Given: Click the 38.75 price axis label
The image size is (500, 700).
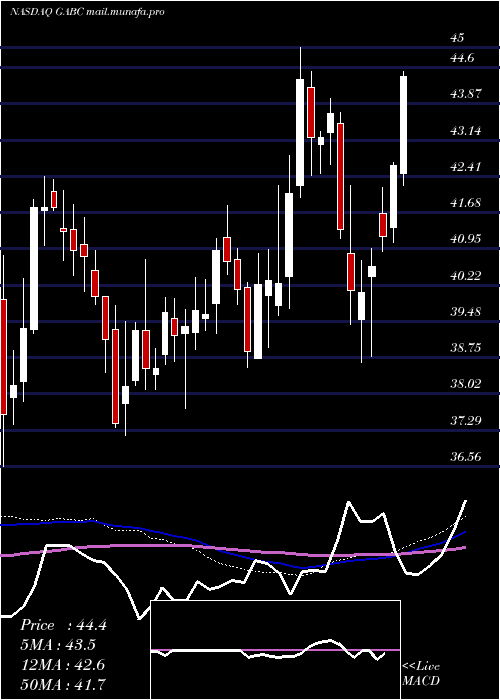Looking at the screenshot, I should tap(466, 347).
